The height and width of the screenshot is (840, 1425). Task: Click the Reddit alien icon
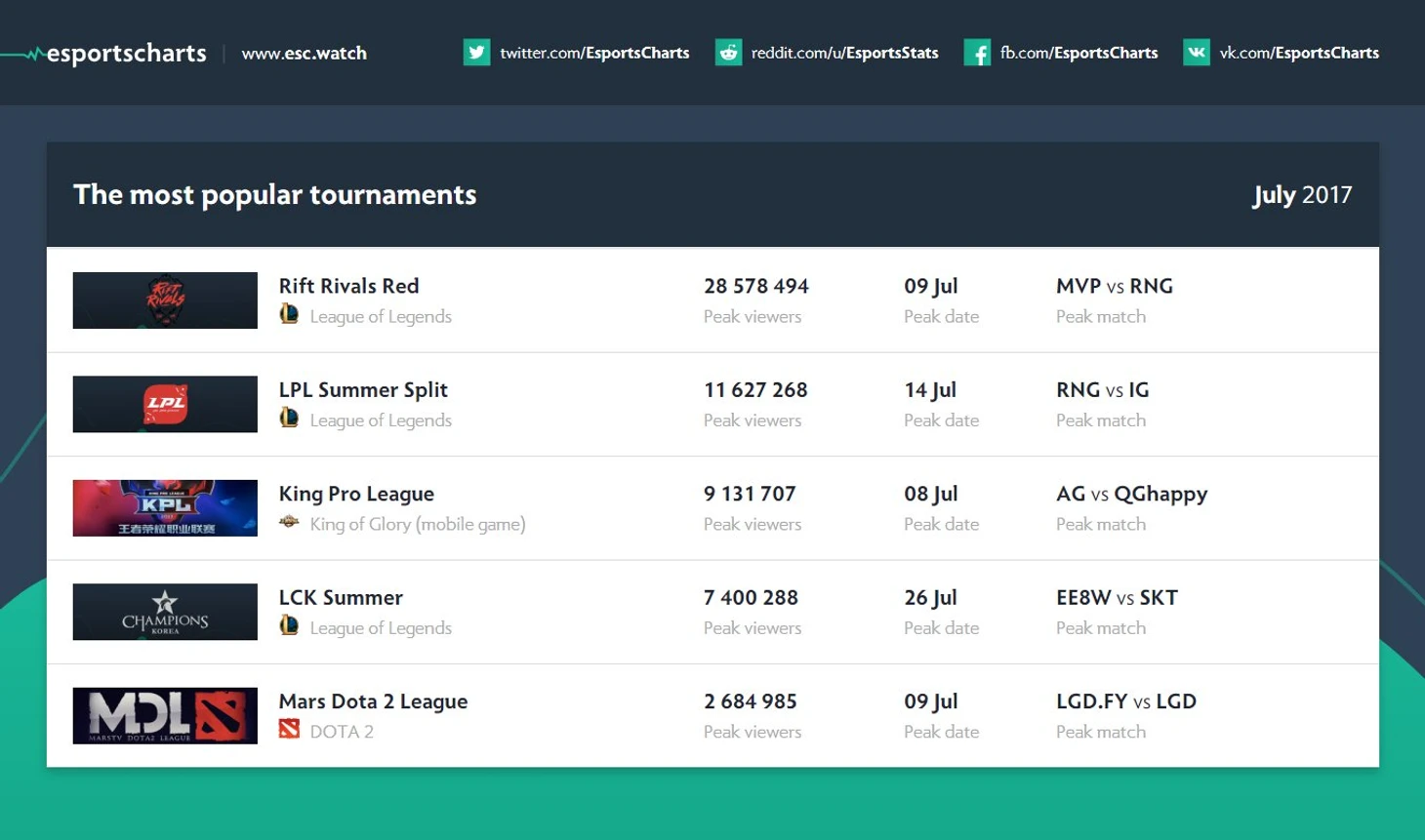[728, 53]
